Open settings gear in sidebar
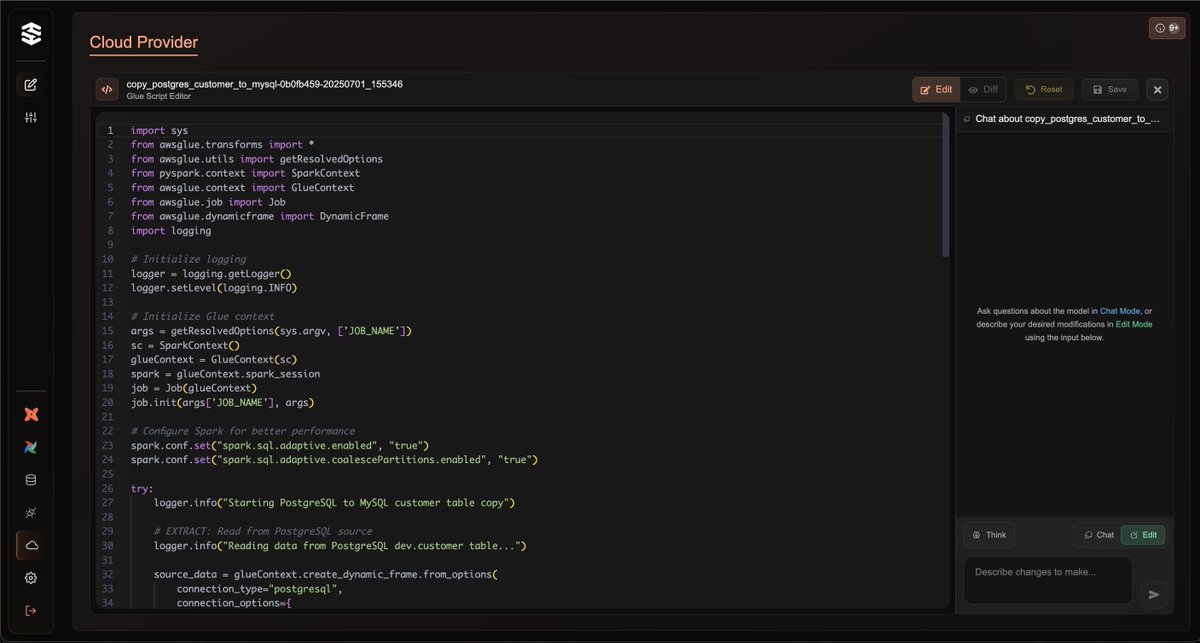The image size is (1200, 643). click(x=31, y=578)
